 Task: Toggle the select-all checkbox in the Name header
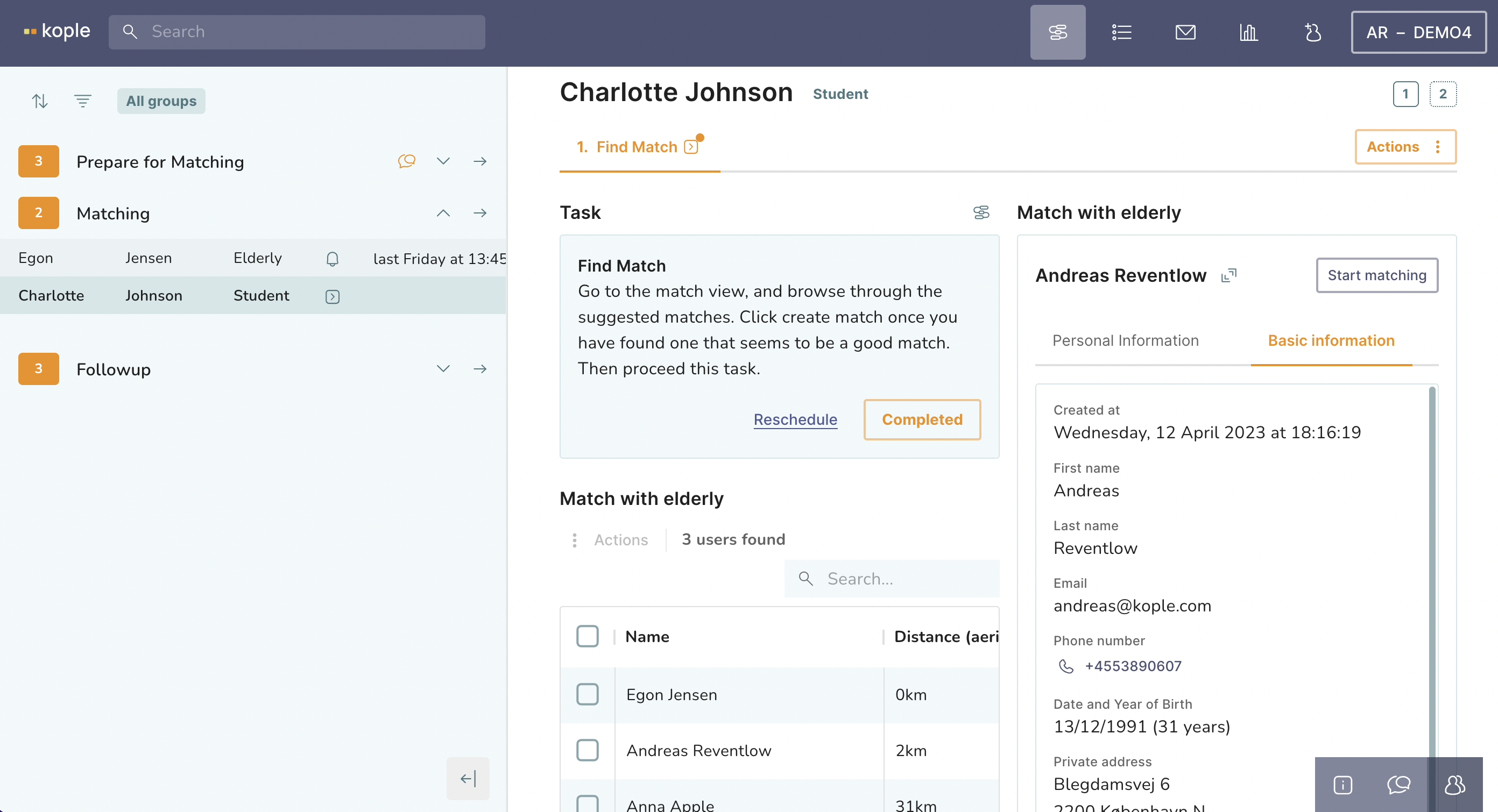pos(588,636)
